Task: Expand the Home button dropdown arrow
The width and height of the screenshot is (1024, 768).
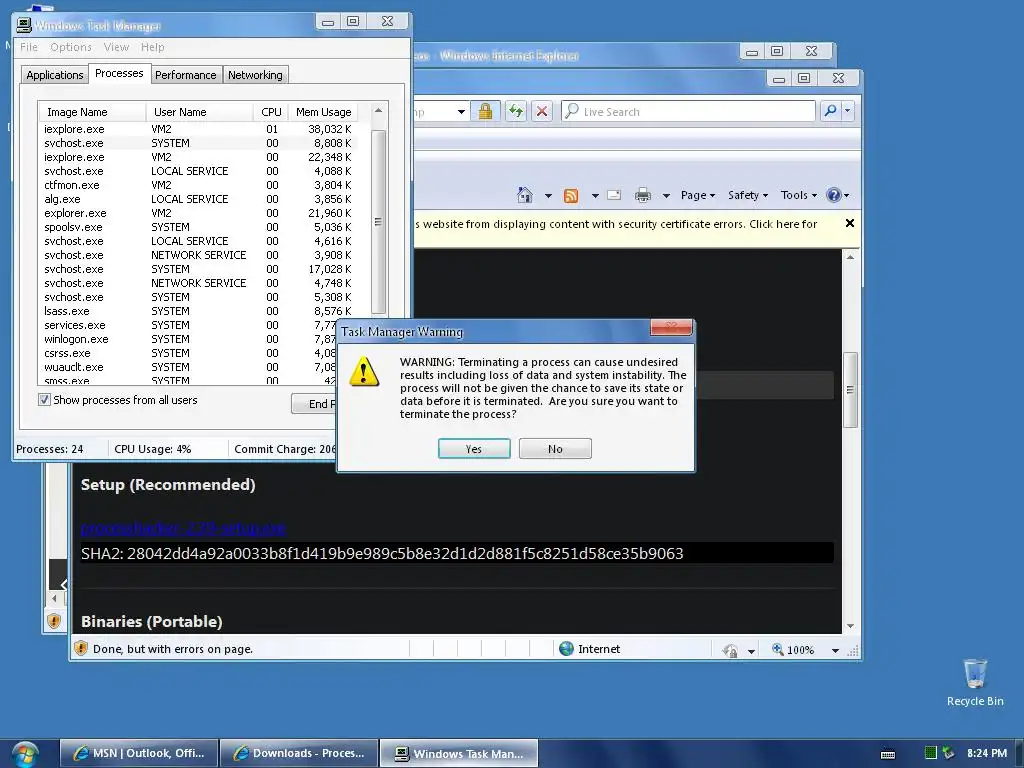Action: click(x=548, y=195)
